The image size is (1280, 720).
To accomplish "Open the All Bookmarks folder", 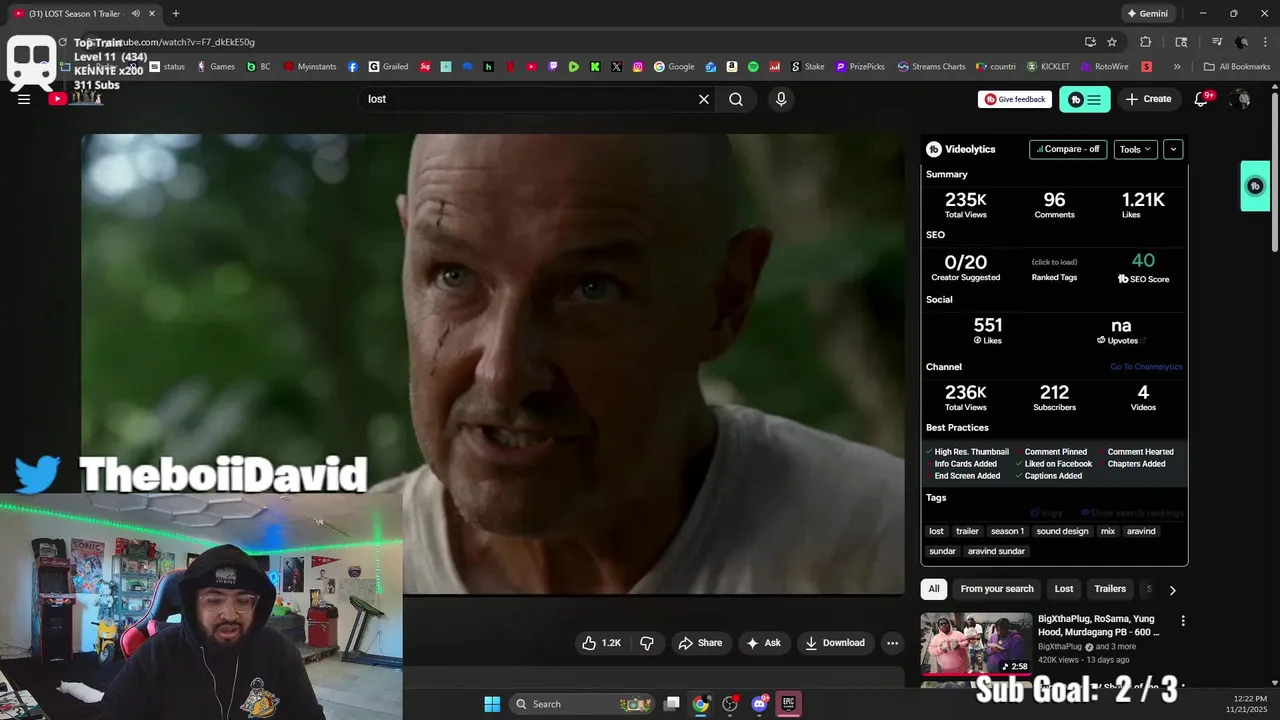I will (x=1237, y=67).
